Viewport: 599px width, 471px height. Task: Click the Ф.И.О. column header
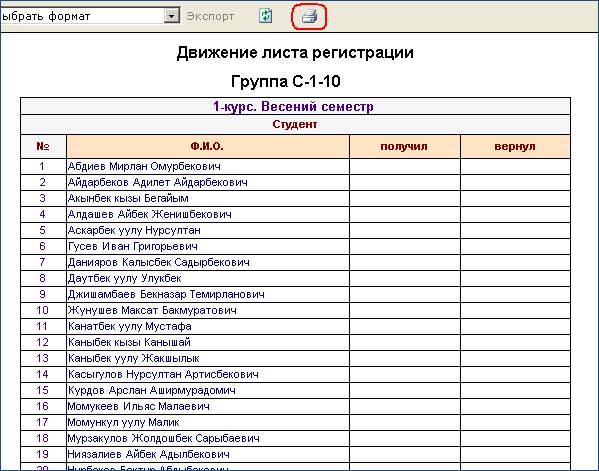click(207, 146)
